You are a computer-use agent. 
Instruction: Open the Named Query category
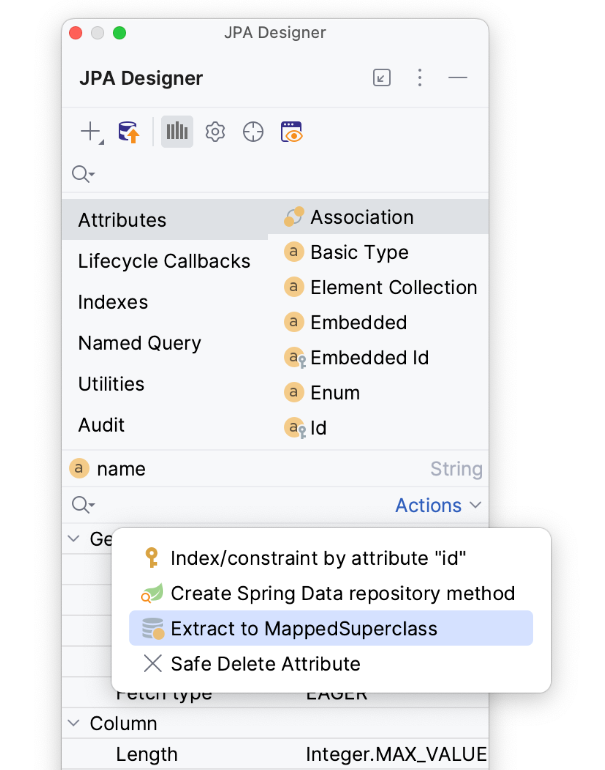pyautogui.click(x=139, y=344)
